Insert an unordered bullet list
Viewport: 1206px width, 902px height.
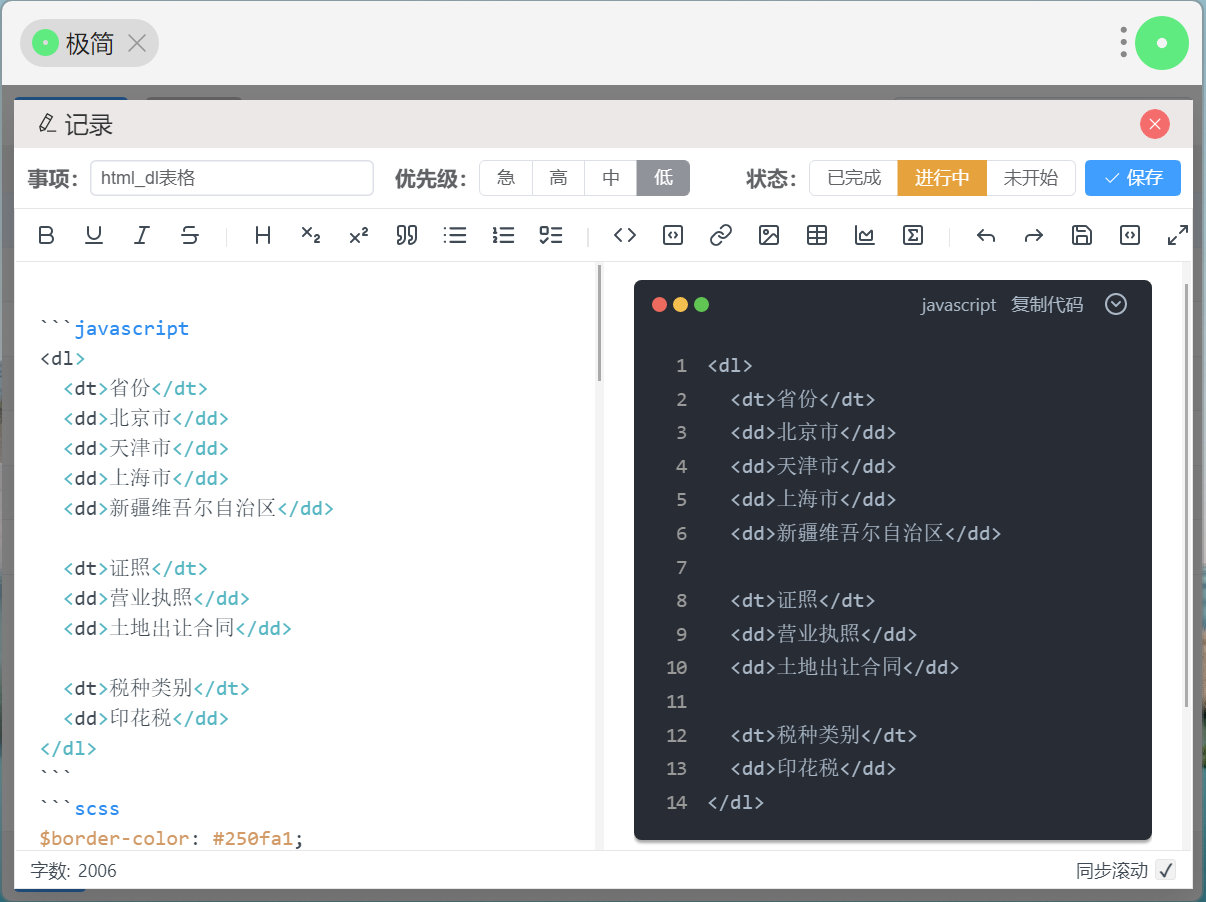[455, 235]
